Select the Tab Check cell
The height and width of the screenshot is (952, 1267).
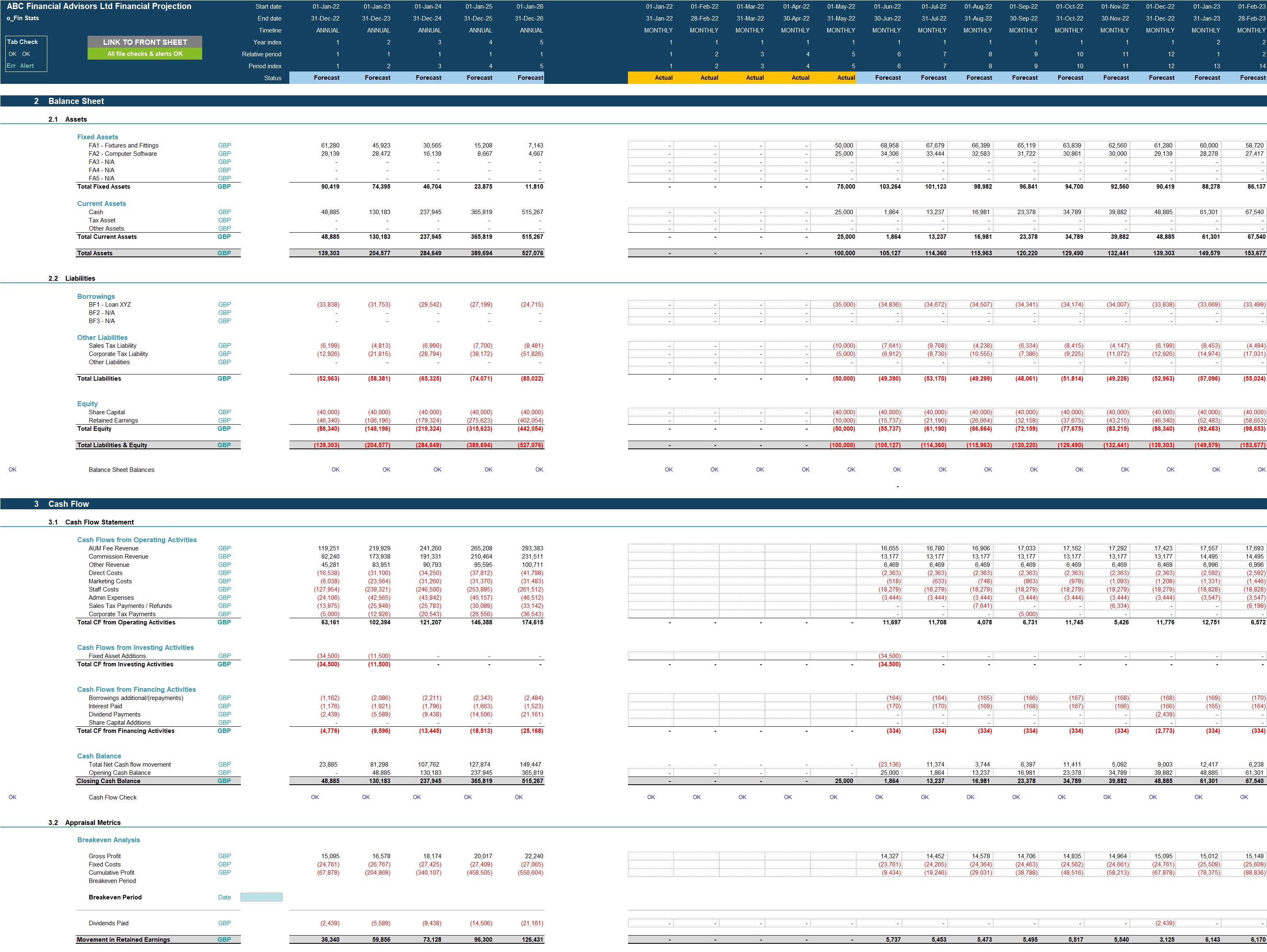point(23,42)
